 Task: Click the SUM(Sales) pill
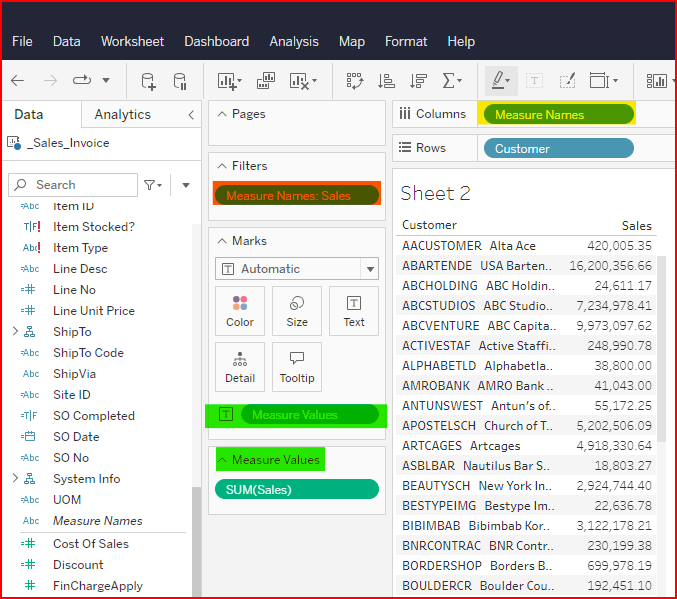click(297, 489)
